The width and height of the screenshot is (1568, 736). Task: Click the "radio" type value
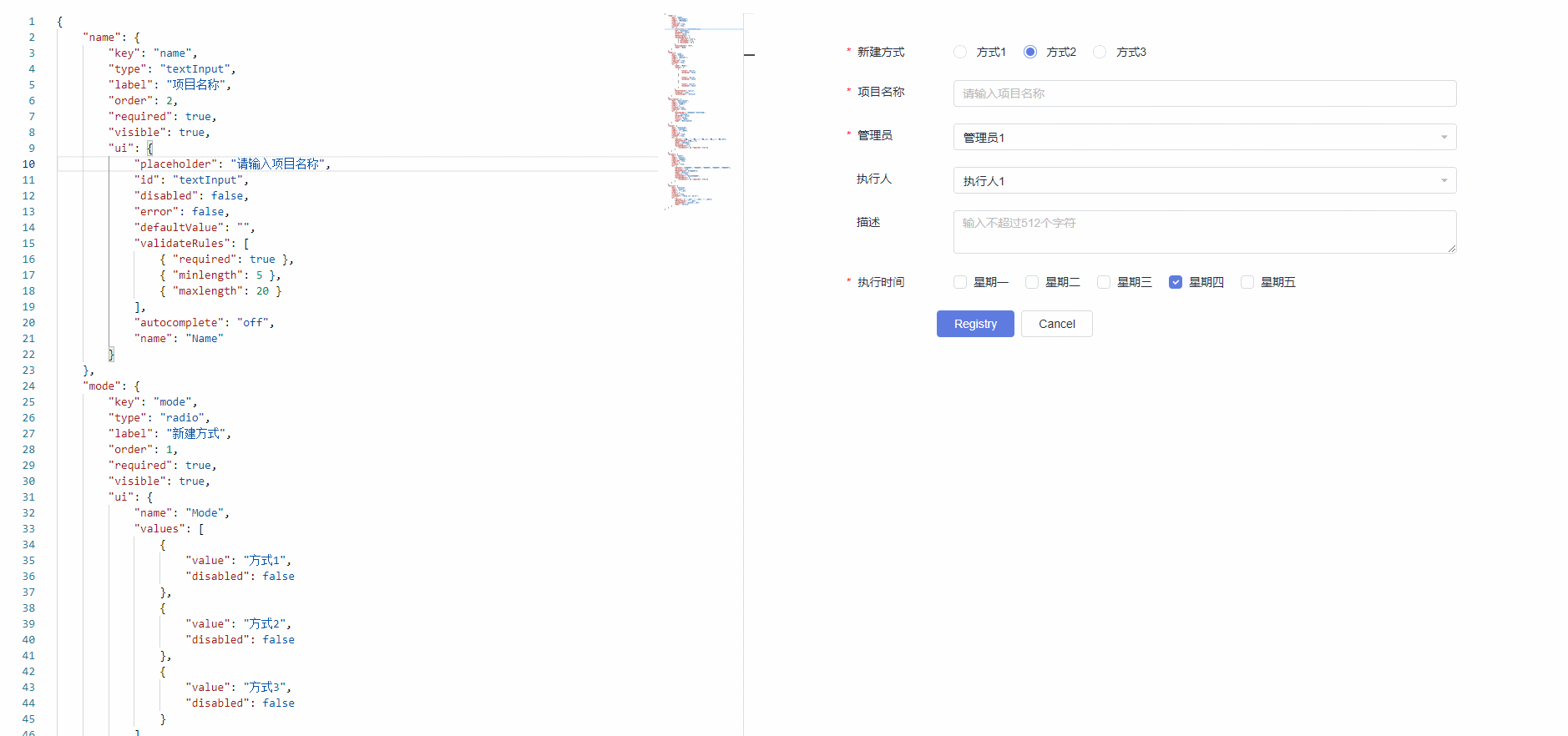click(x=183, y=418)
